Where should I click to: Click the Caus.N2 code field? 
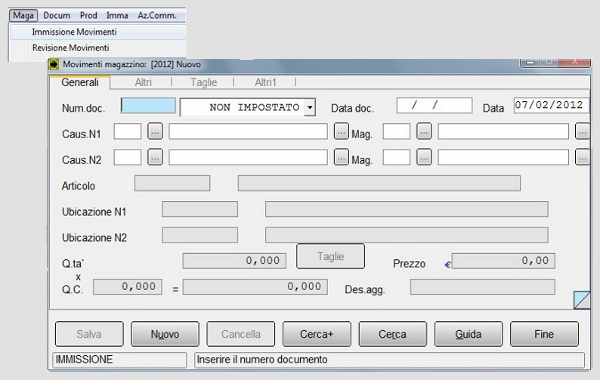127,157
